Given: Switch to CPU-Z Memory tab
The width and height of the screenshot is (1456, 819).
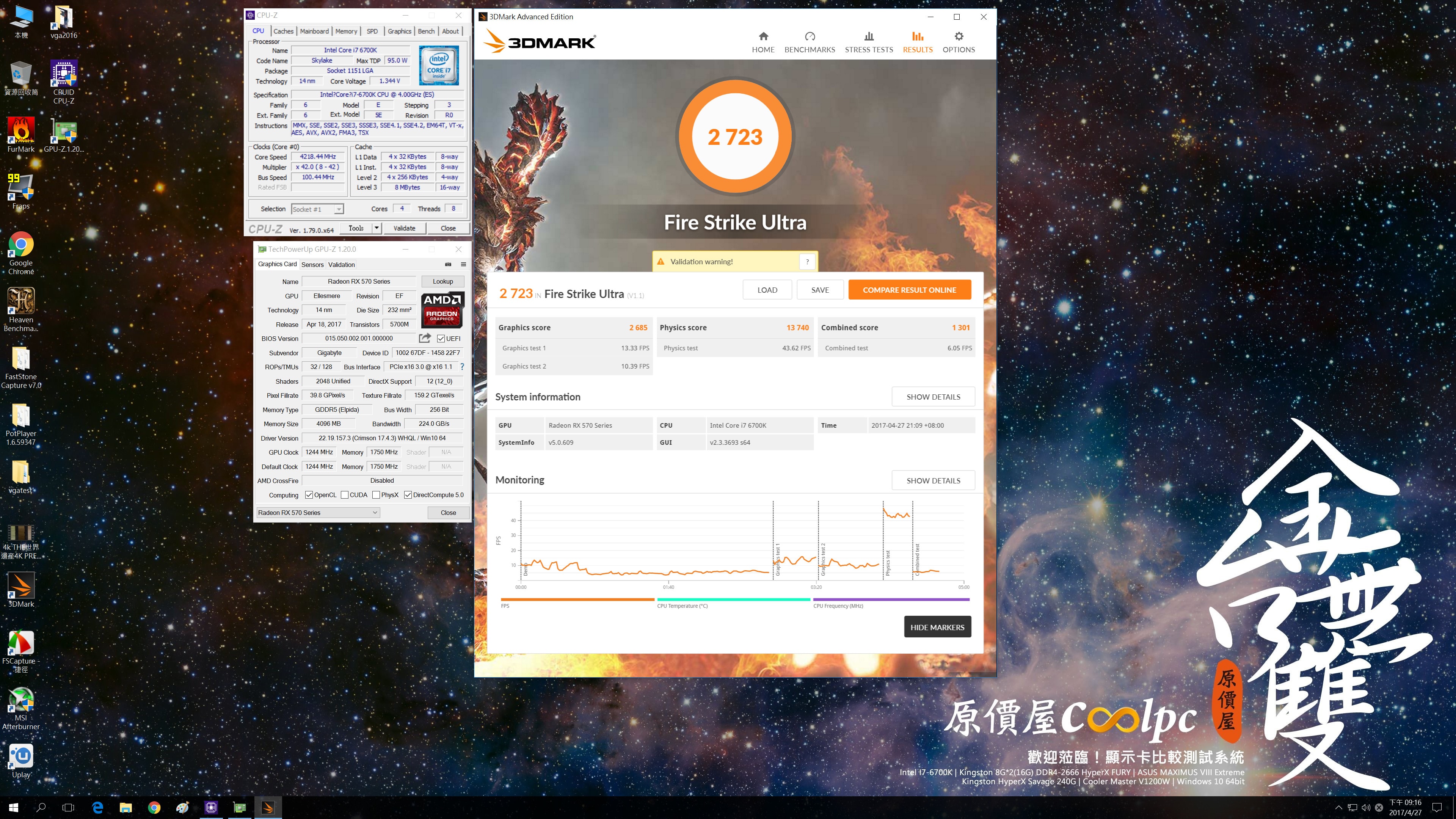Looking at the screenshot, I should [346, 31].
